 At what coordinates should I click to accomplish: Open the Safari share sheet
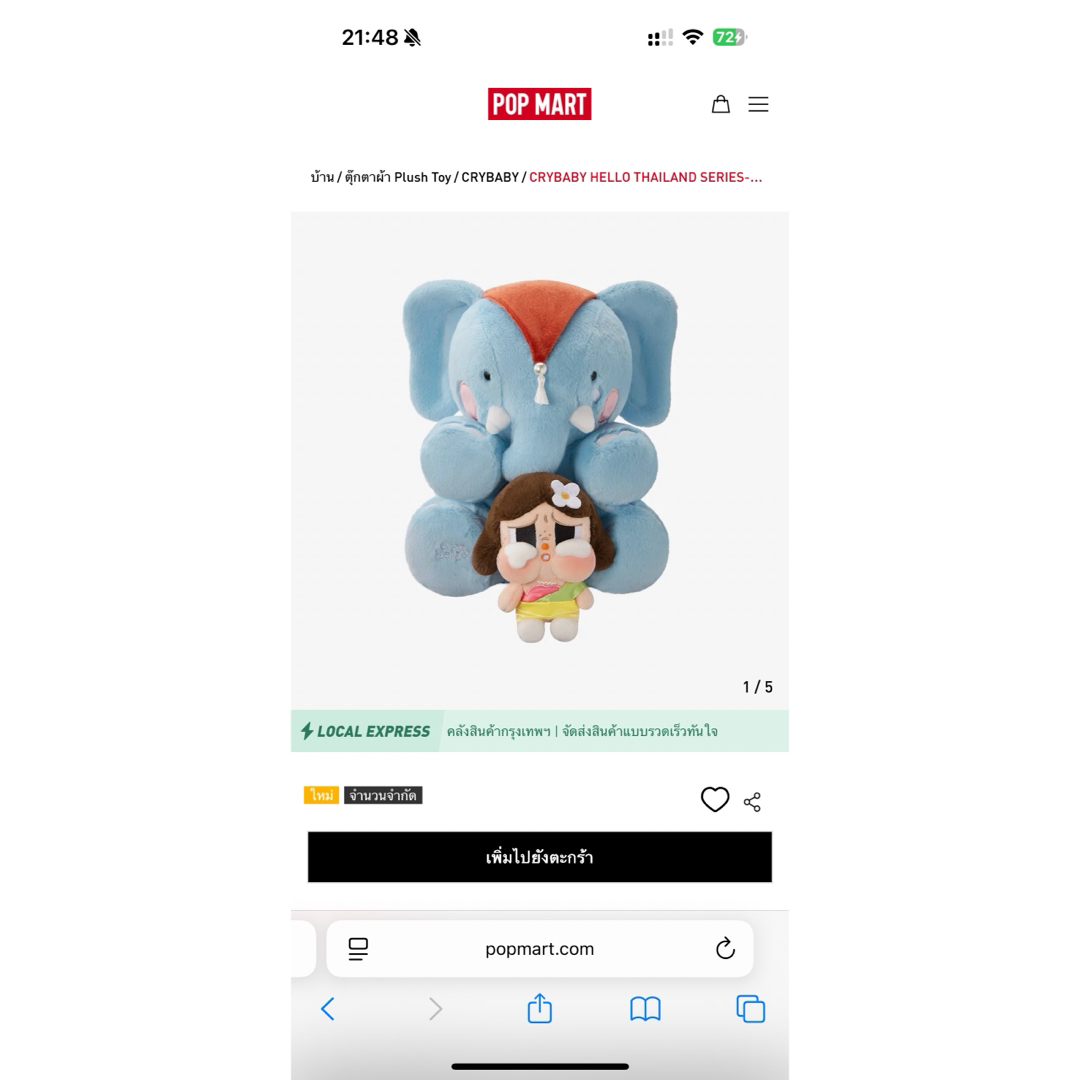click(539, 1008)
